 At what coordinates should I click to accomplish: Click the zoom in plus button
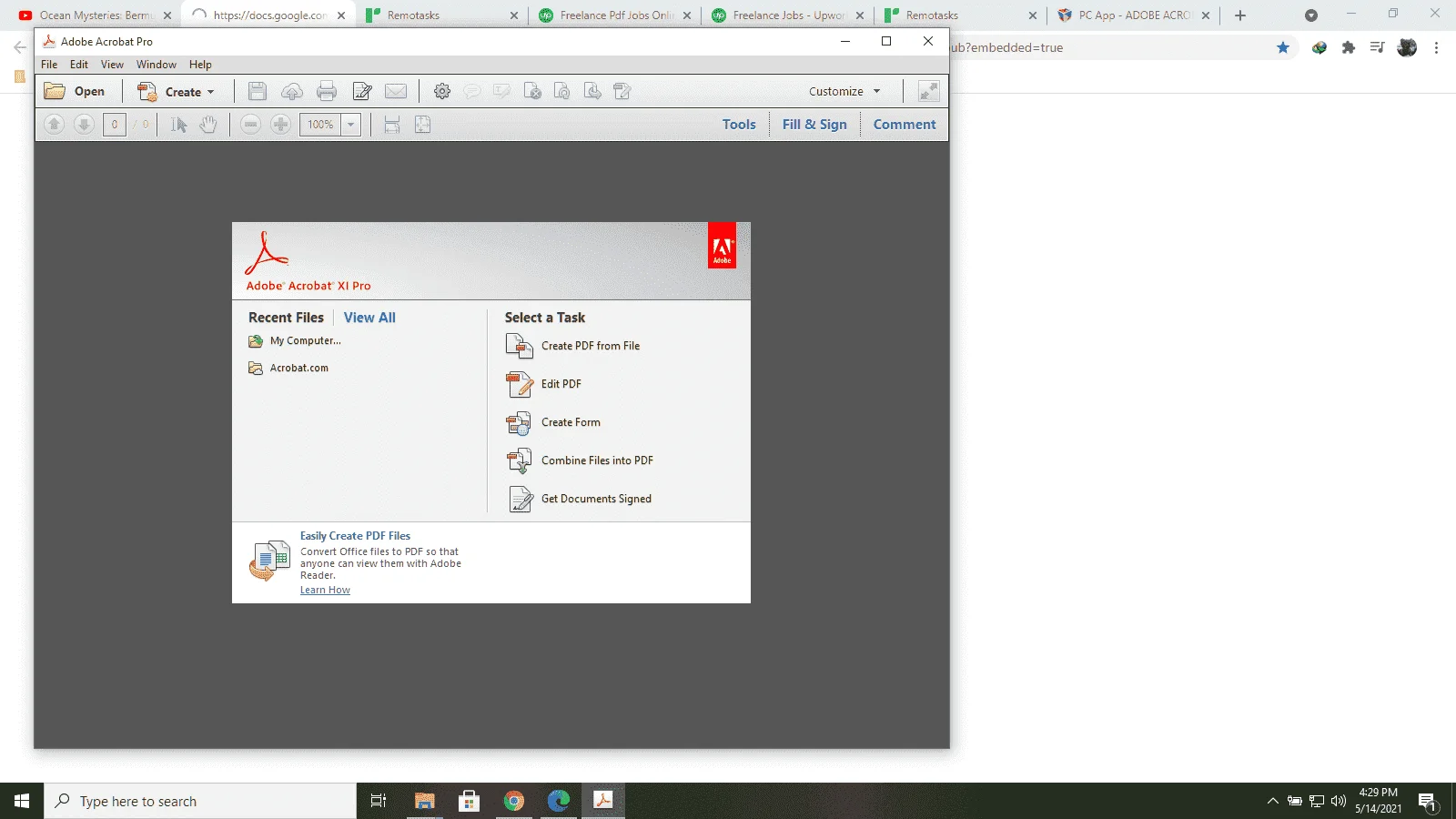point(281,125)
